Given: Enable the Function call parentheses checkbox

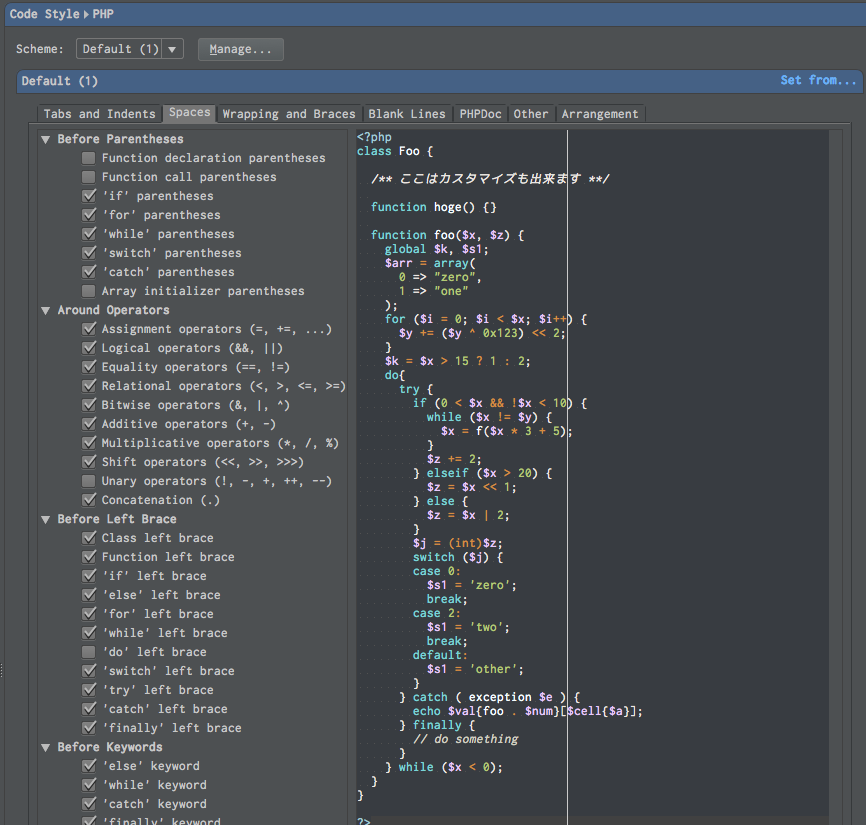Looking at the screenshot, I should 88,177.
